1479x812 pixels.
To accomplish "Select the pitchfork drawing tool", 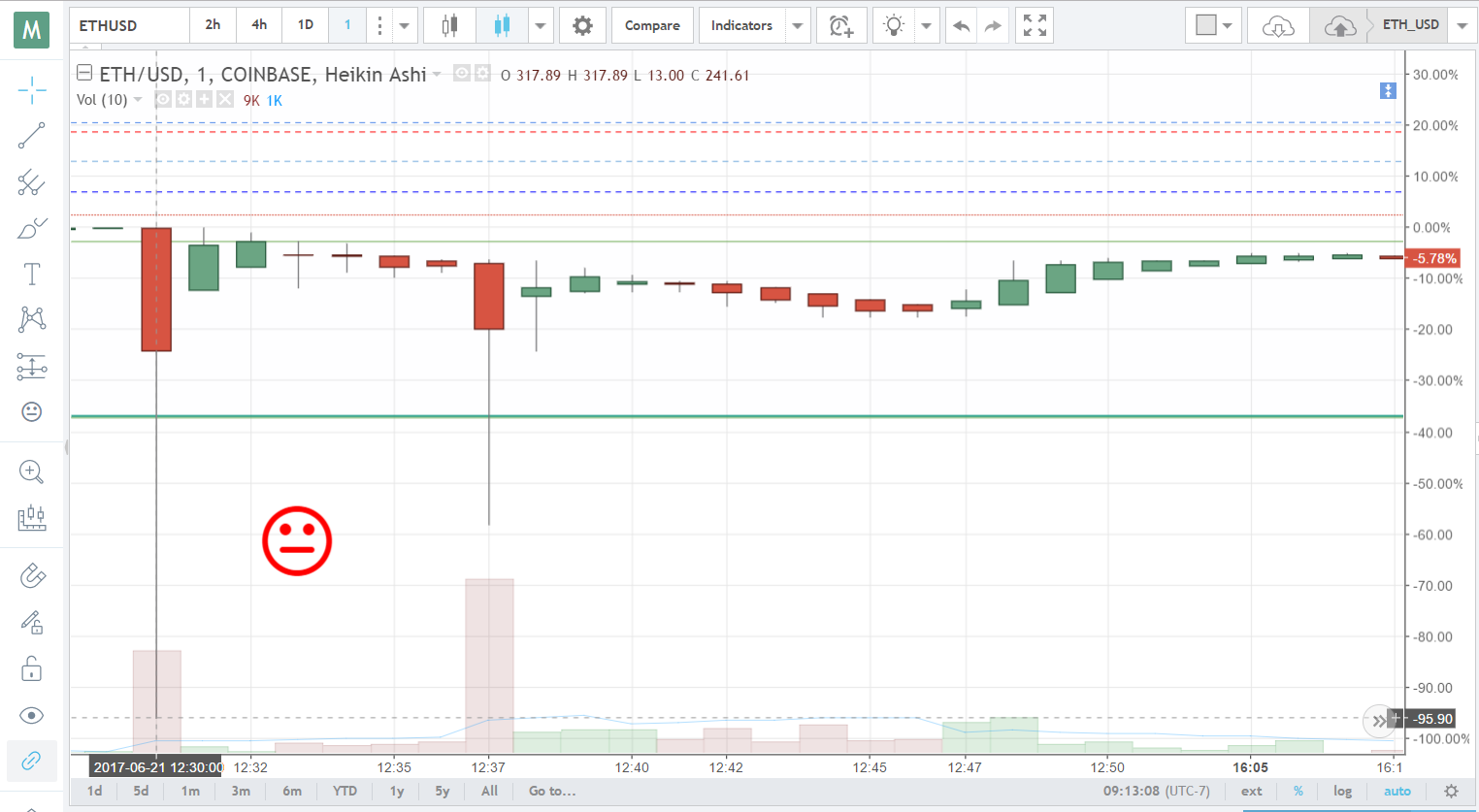I will click(x=32, y=182).
